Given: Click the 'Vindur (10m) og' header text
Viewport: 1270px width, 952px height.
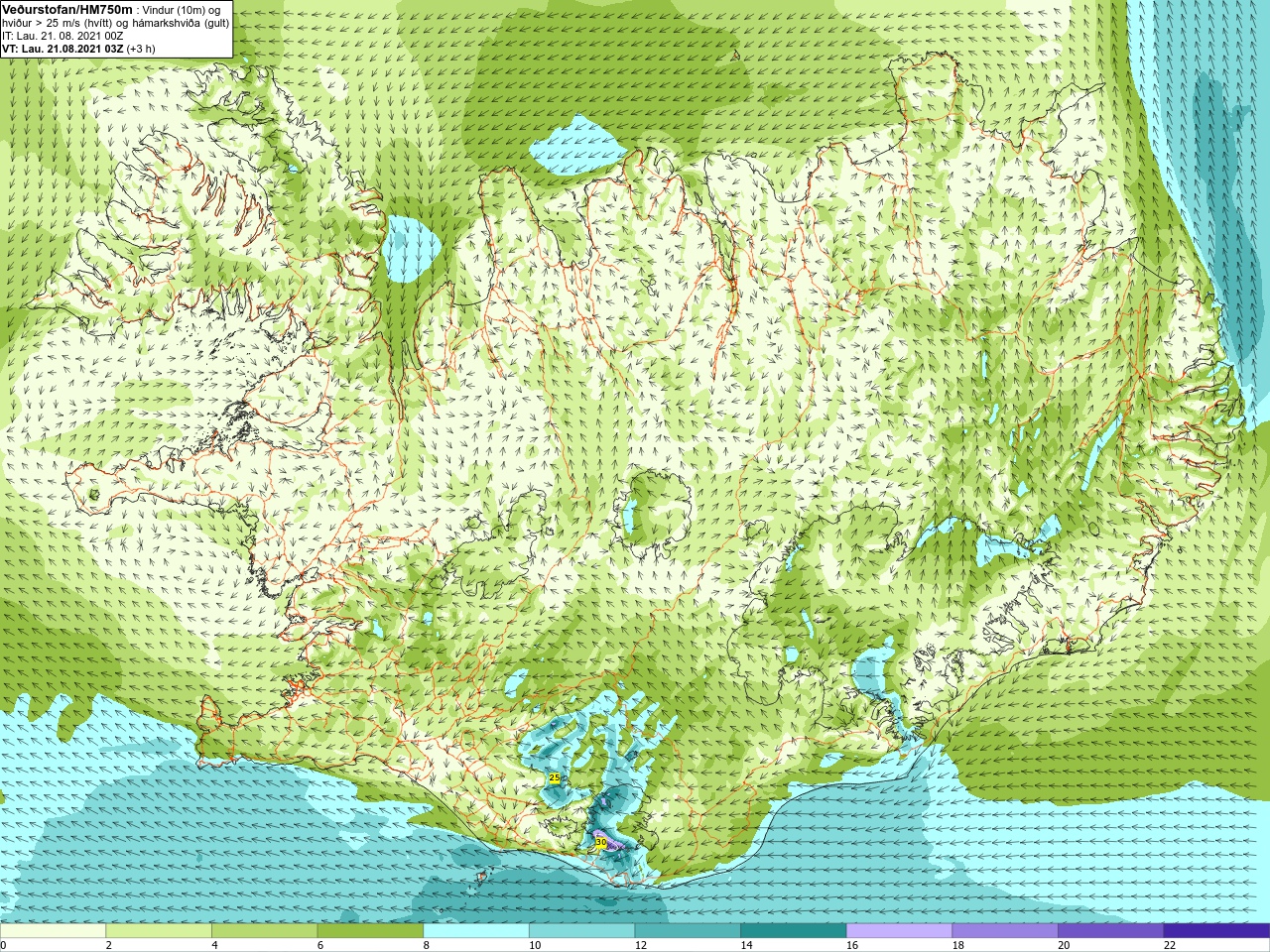Looking at the screenshot, I should (184, 9).
